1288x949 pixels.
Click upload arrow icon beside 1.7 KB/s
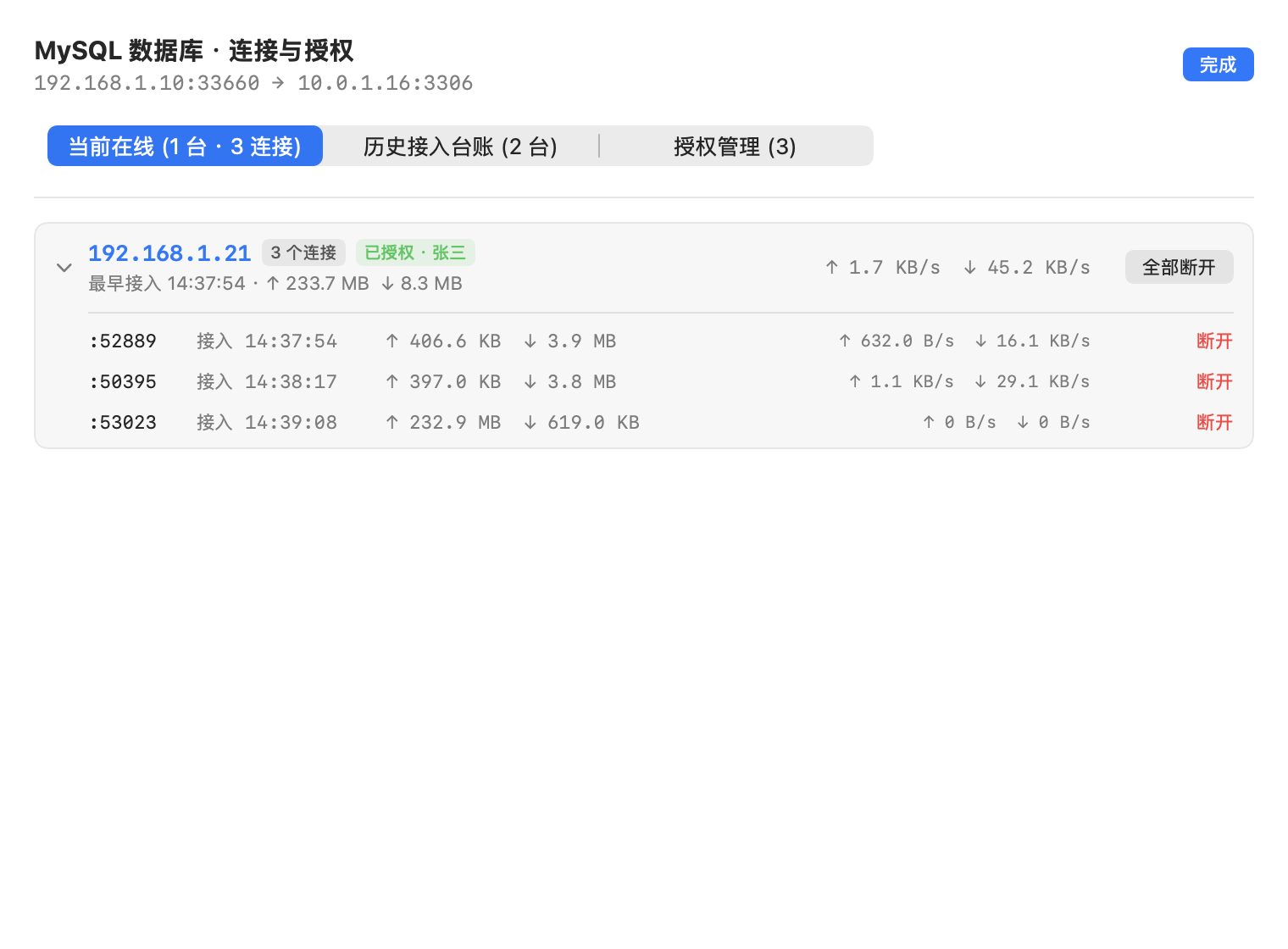click(x=832, y=267)
